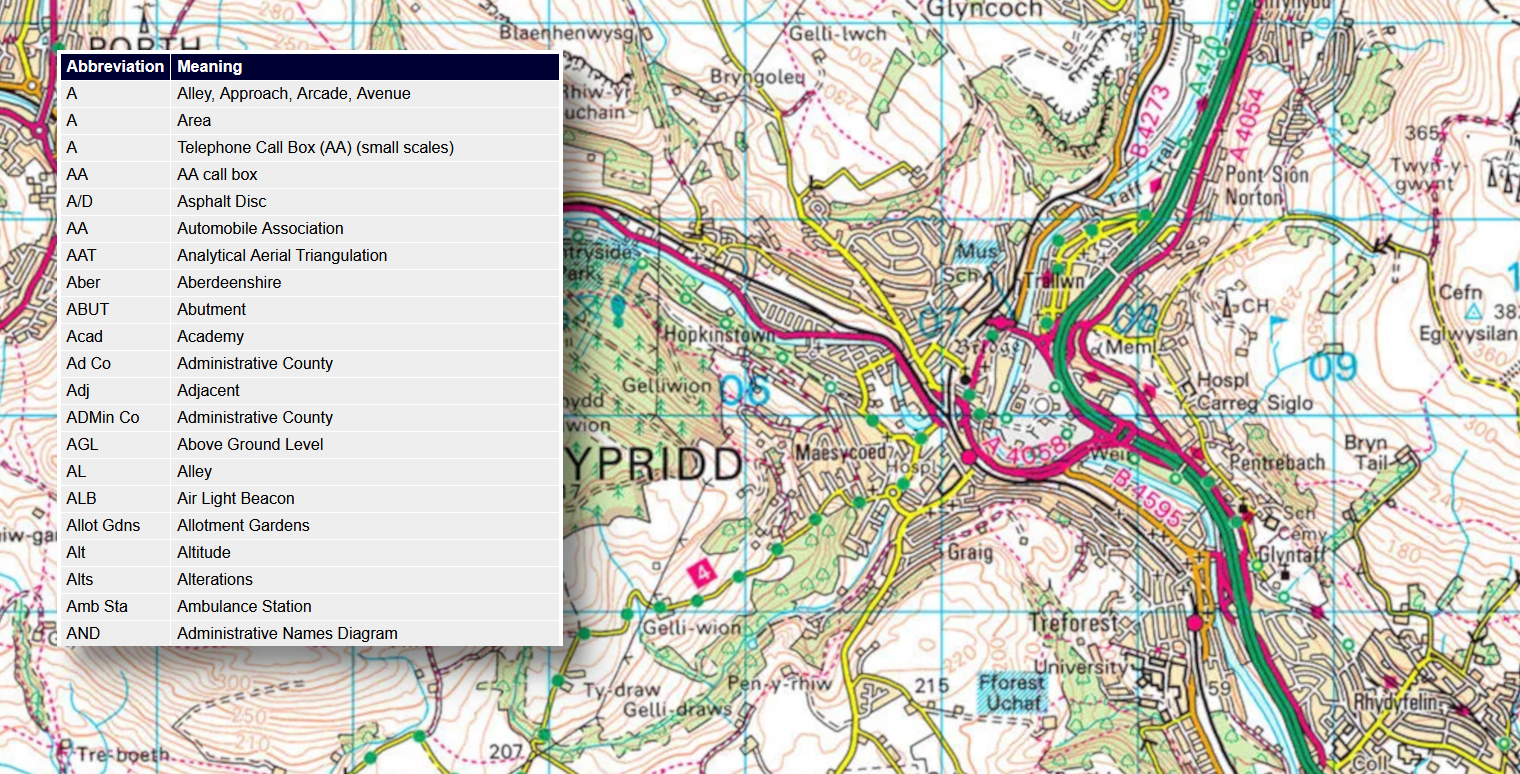Click the Meaning column header

tap(210, 66)
